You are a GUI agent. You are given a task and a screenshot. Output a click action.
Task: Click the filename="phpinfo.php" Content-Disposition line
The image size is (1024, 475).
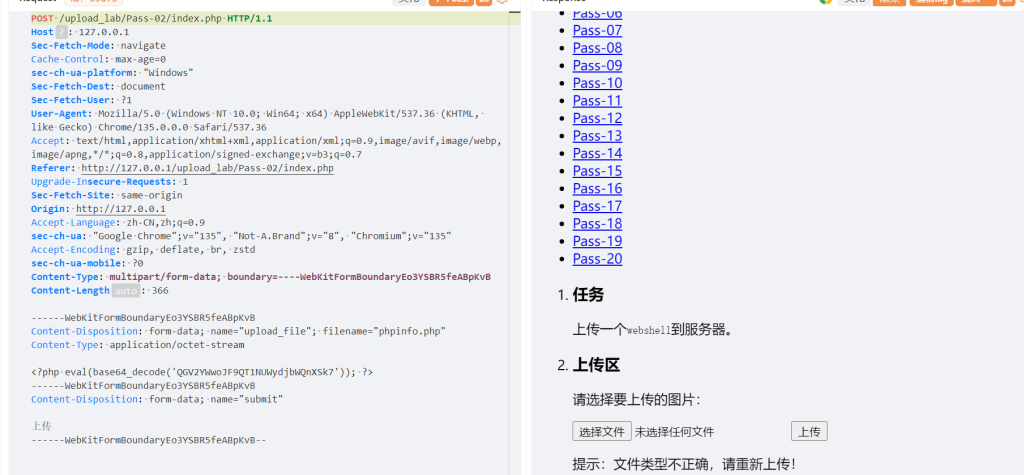click(238, 332)
